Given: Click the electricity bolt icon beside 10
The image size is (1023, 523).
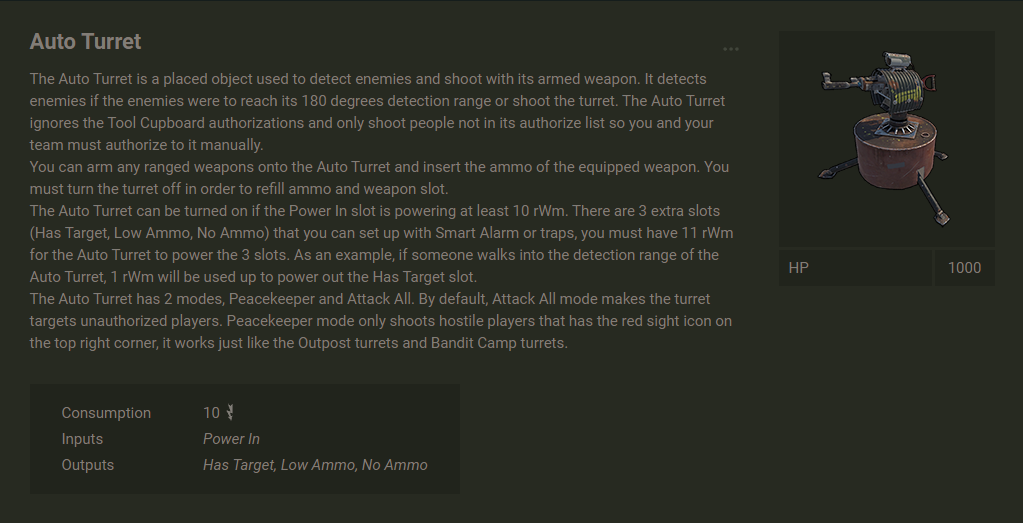Looking at the screenshot, I should coord(230,413).
